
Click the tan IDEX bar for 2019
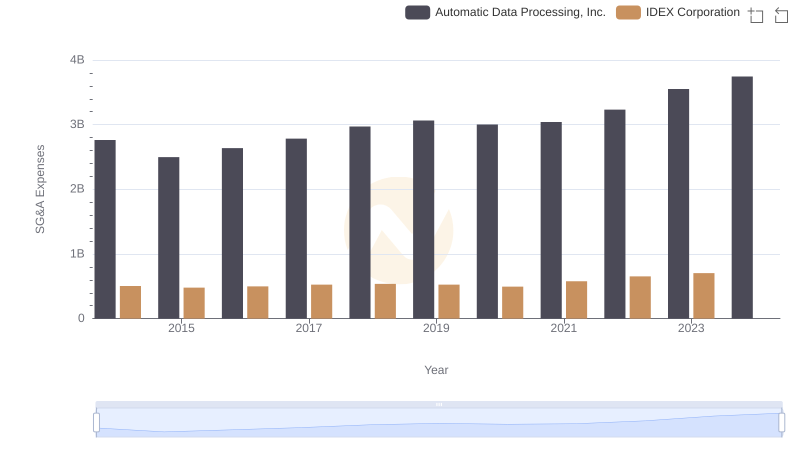pyautogui.click(x=449, y=301)
